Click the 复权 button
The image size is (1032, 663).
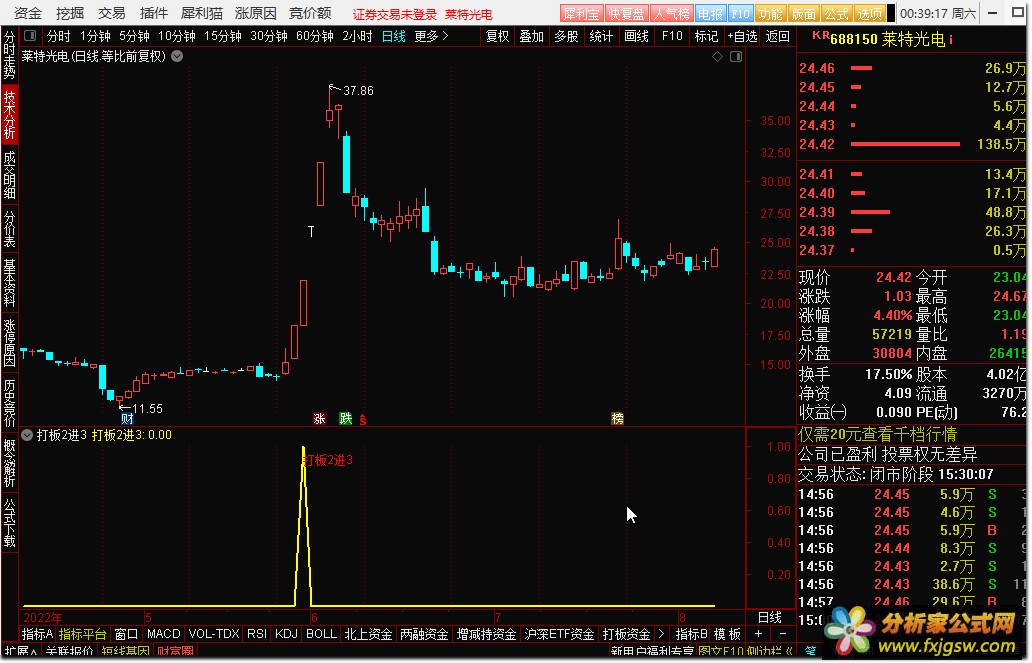[497, 36]
